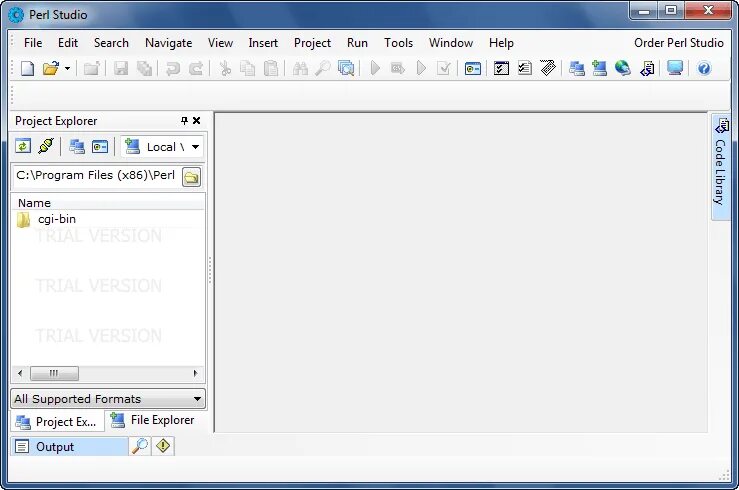The height and width of the screenshot is (490, 739).
Task: Open the Tools menu
Action: (398, 43)
